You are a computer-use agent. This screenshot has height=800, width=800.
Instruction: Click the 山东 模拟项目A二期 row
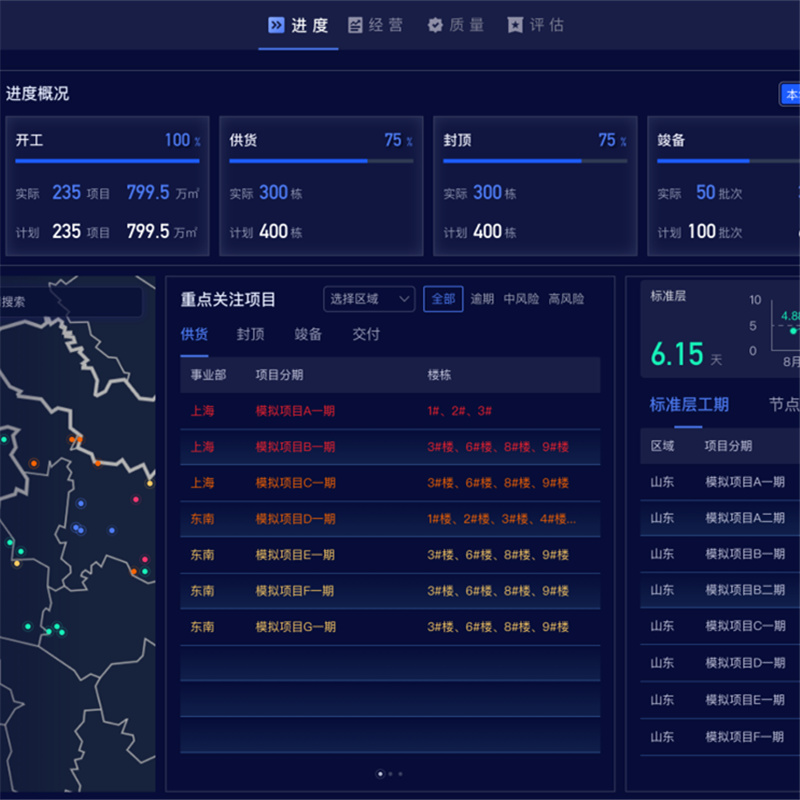coord(720,518)
